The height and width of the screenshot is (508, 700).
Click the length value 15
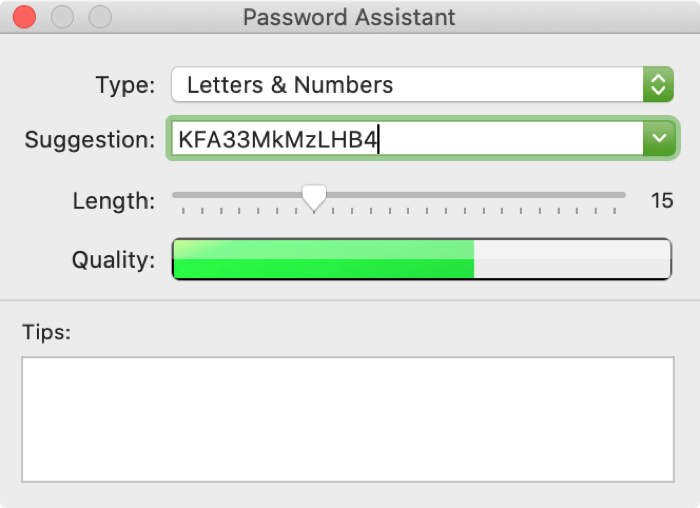click(x=661, y=201)
